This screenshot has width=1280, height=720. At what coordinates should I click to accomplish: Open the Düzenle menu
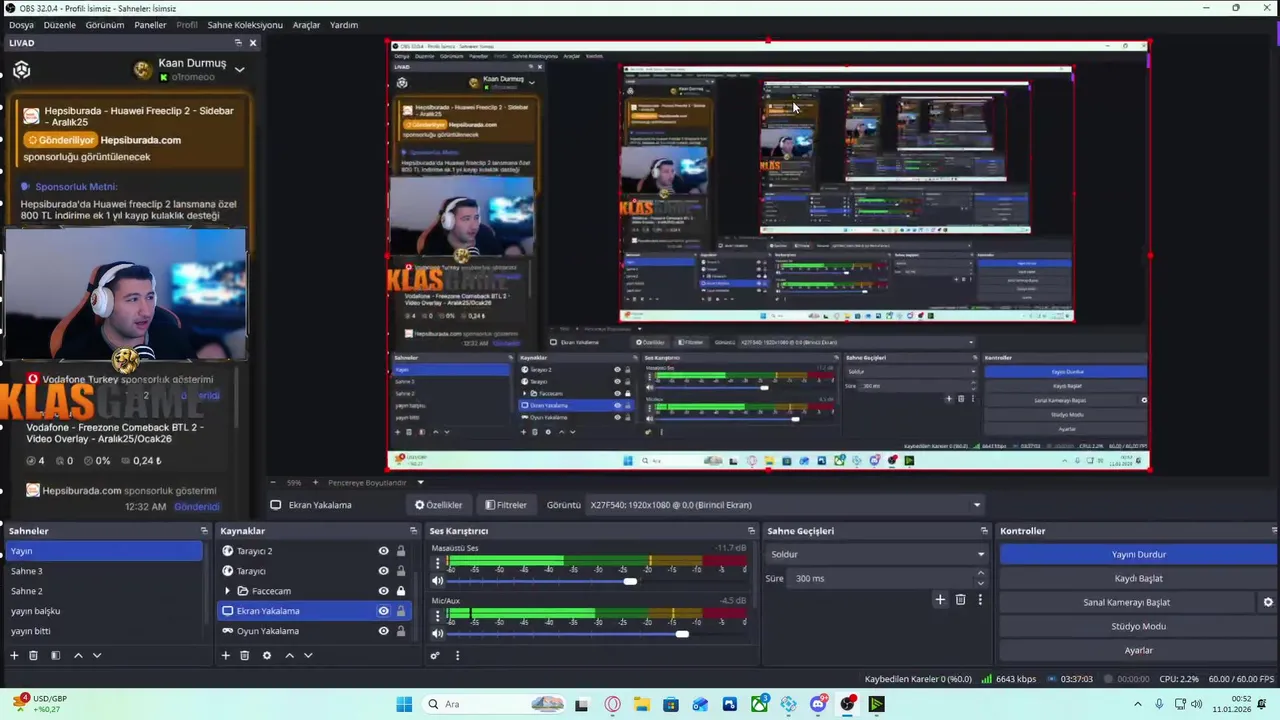(60, 25)
